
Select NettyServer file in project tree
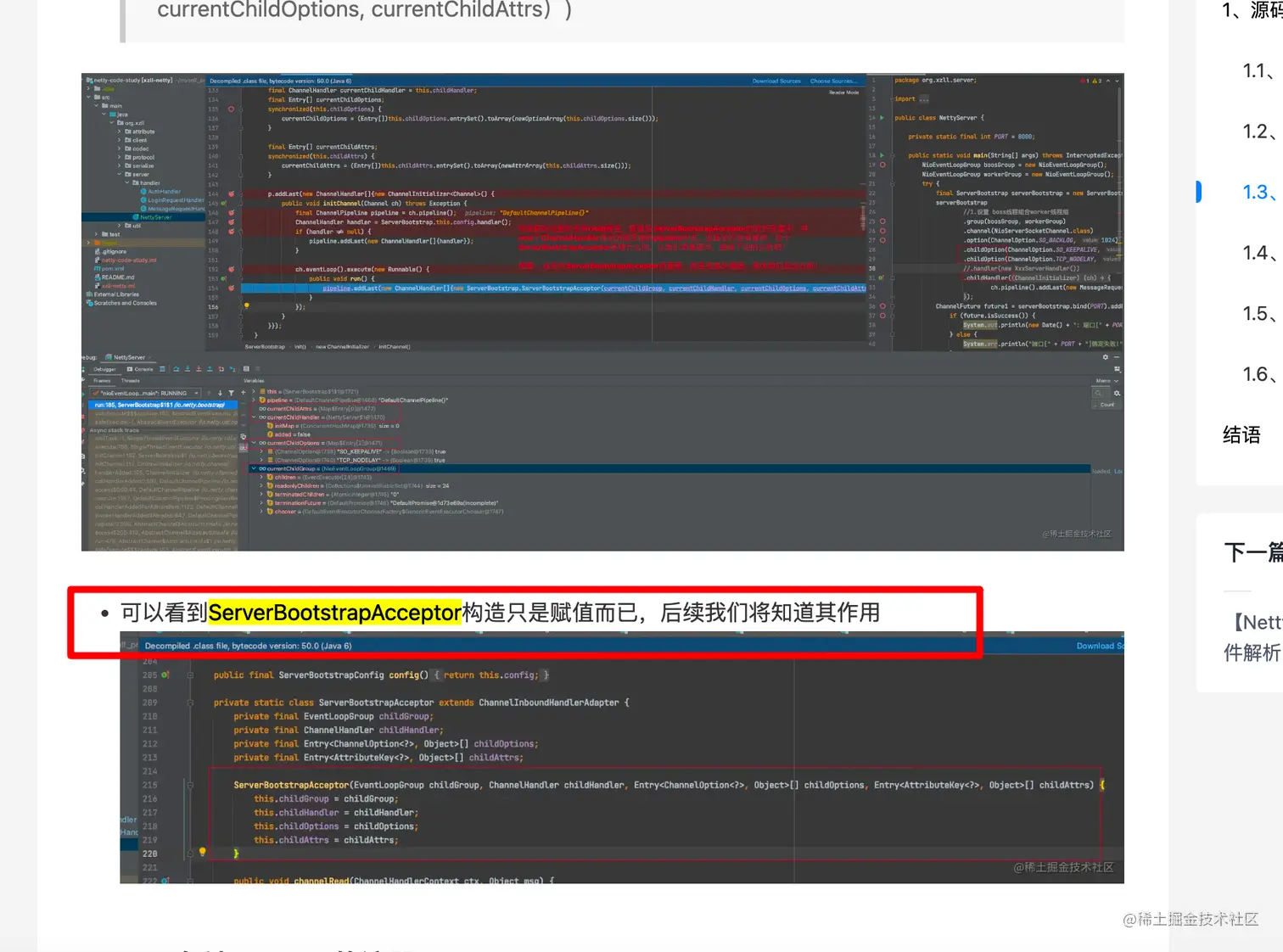pos(156,217)
